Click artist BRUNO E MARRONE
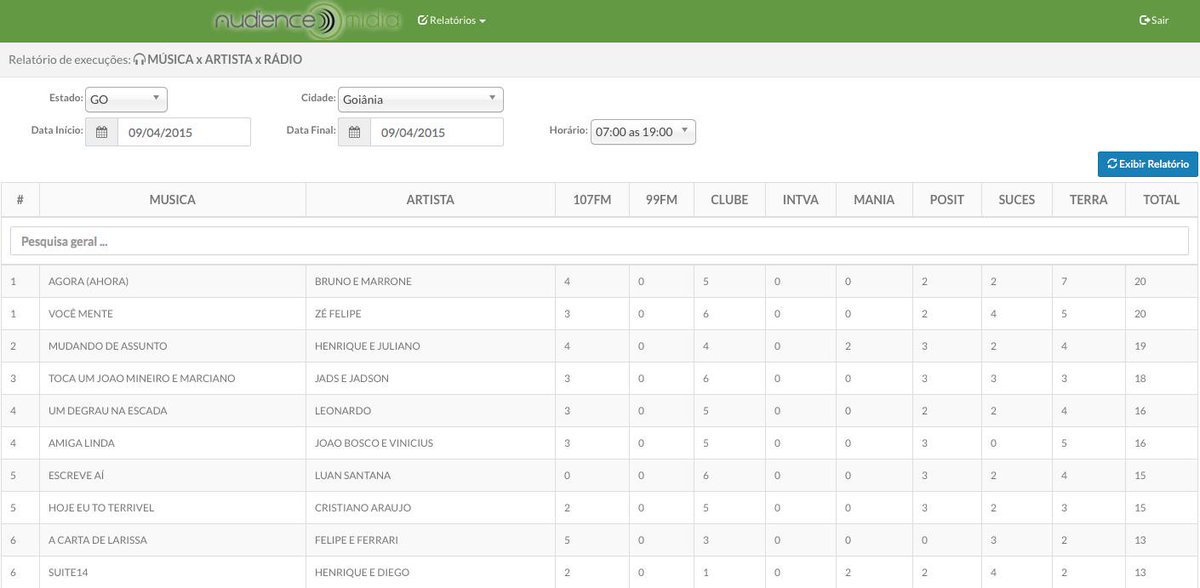Screen dimensions: 1200x588 point(363,282)
